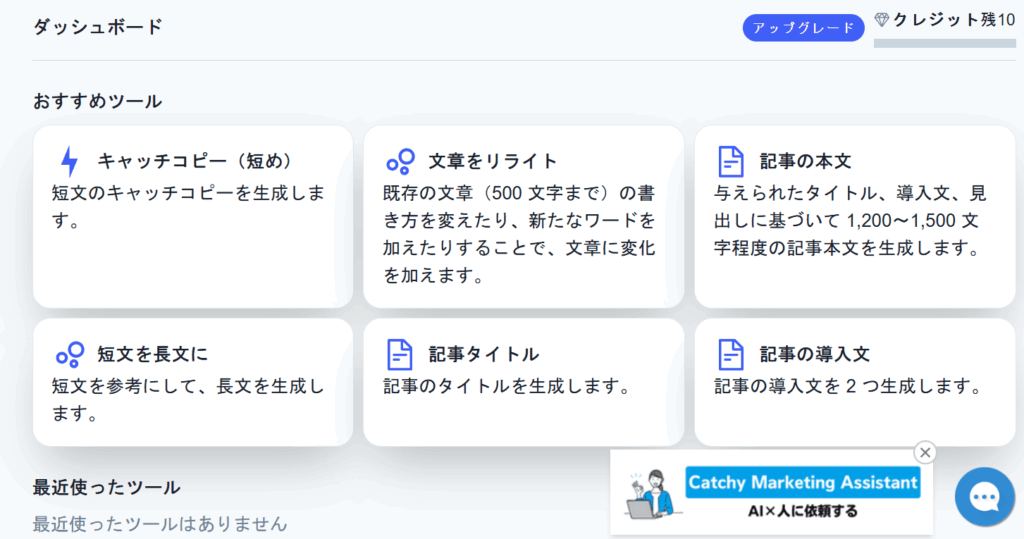Viewport: 1024px width, 539px height.
Task: Select the circles icon beside 文章をリライト
Action: (x=400, y=161)
